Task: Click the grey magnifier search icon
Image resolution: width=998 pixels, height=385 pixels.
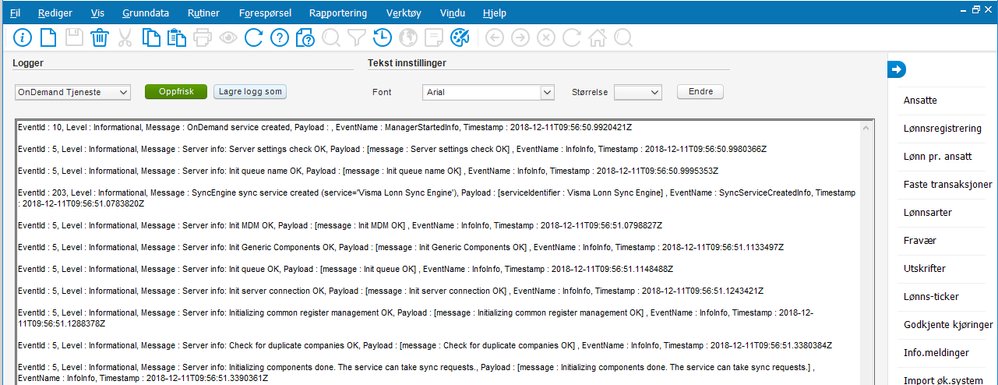Action: pos(331,38)
